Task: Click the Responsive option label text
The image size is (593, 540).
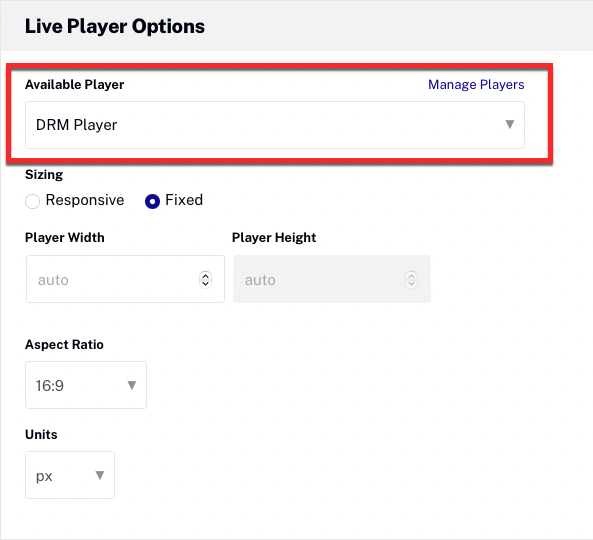Action: coord(85,200)
